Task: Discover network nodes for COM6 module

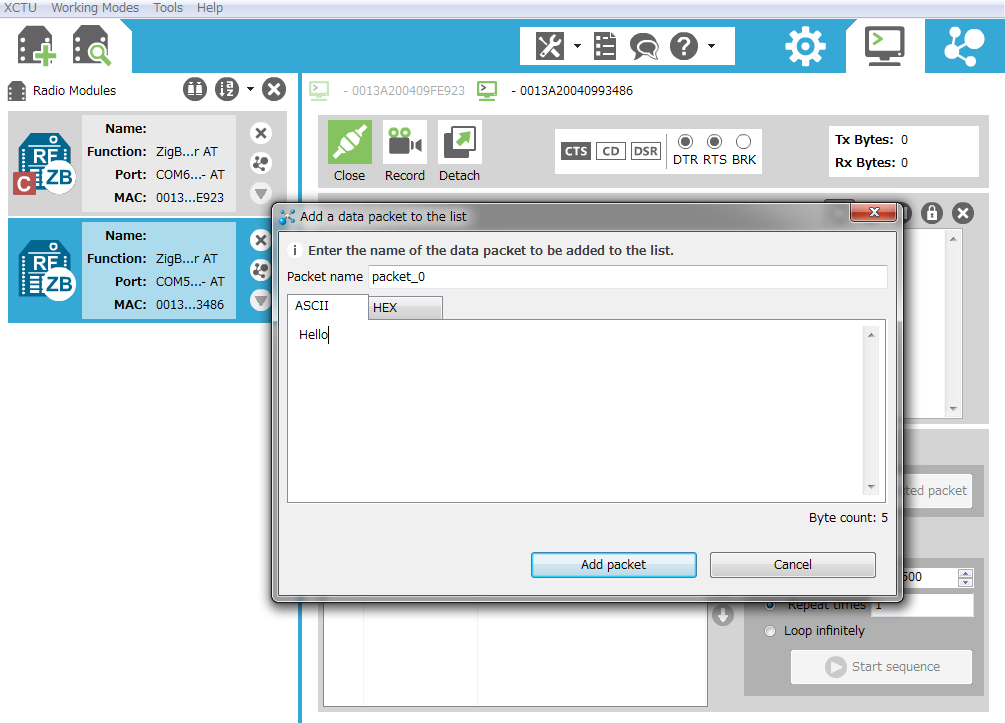Action: 261,163
